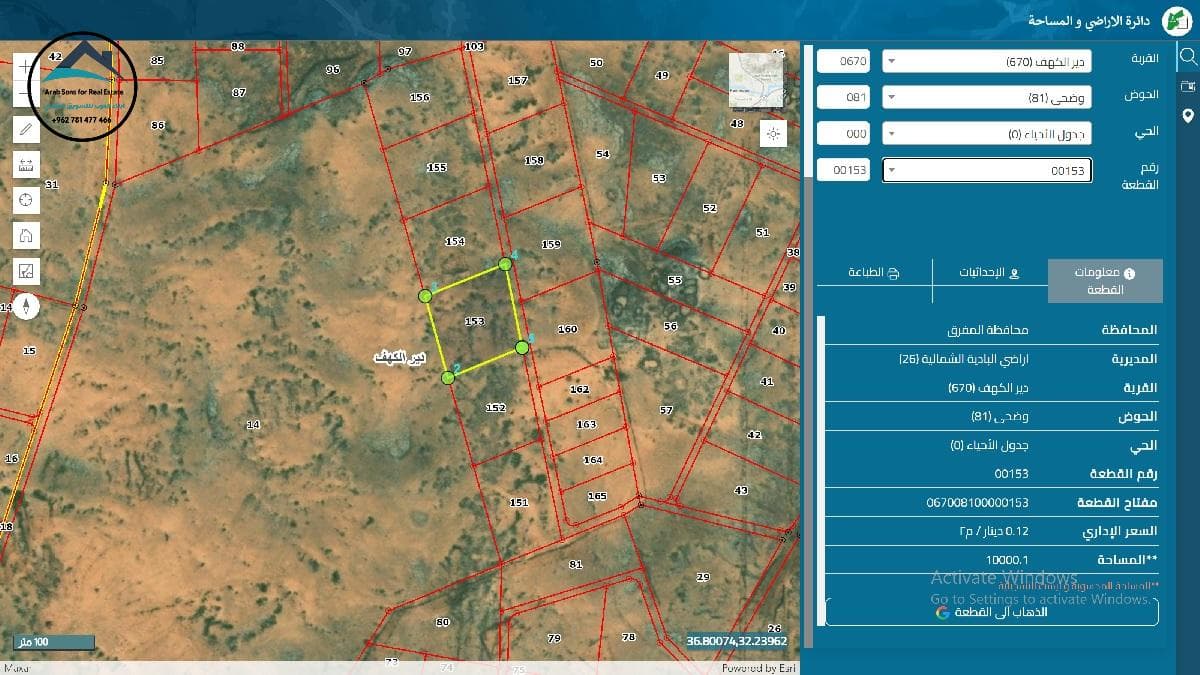
Task: Open the search panel magnifier icon
Action: point(1188,56)
